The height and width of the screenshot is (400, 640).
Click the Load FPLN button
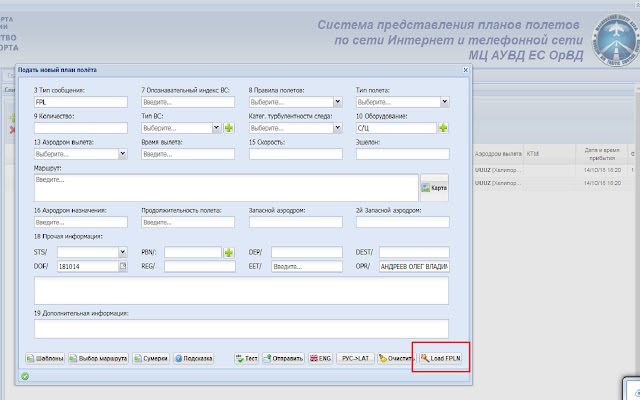tap(441, 357)
